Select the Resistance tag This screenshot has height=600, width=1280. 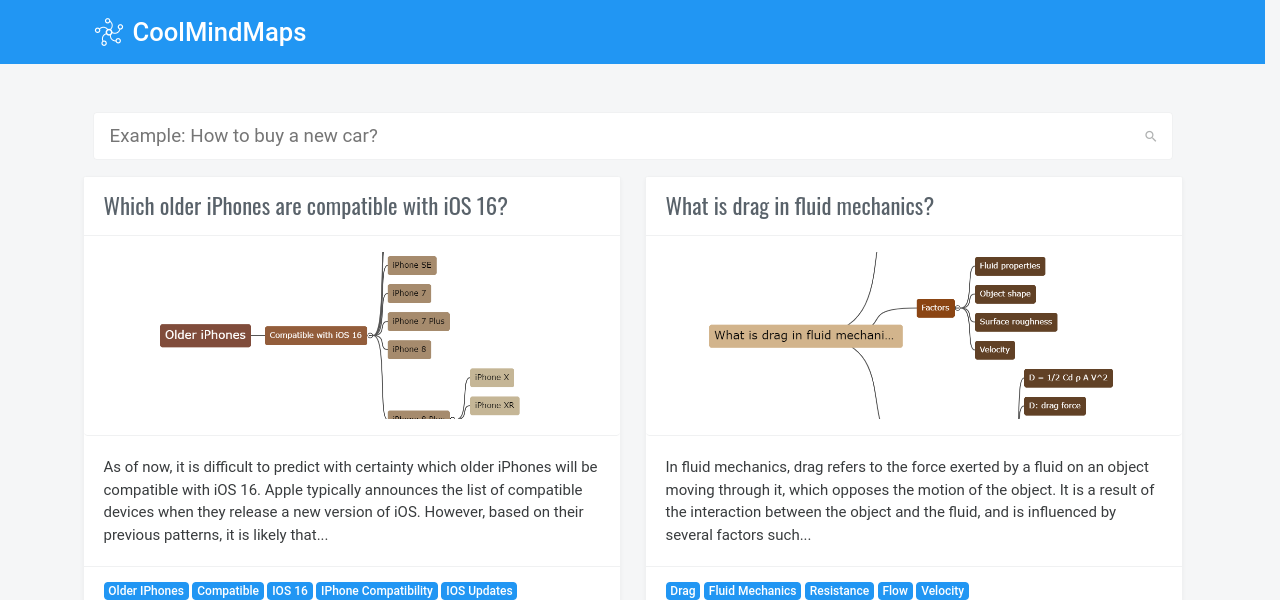coord(839,591)
